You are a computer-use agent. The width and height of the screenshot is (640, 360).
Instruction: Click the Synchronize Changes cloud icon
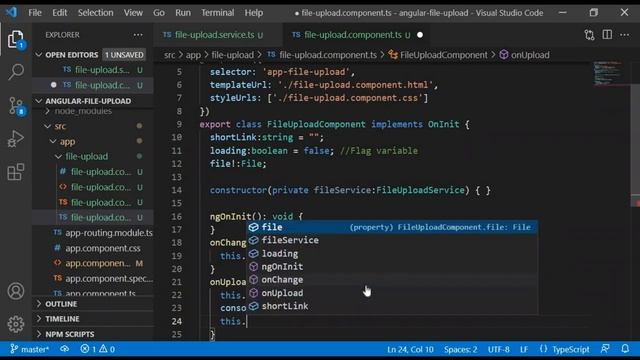pyautogui.click(x=64, y=349)
